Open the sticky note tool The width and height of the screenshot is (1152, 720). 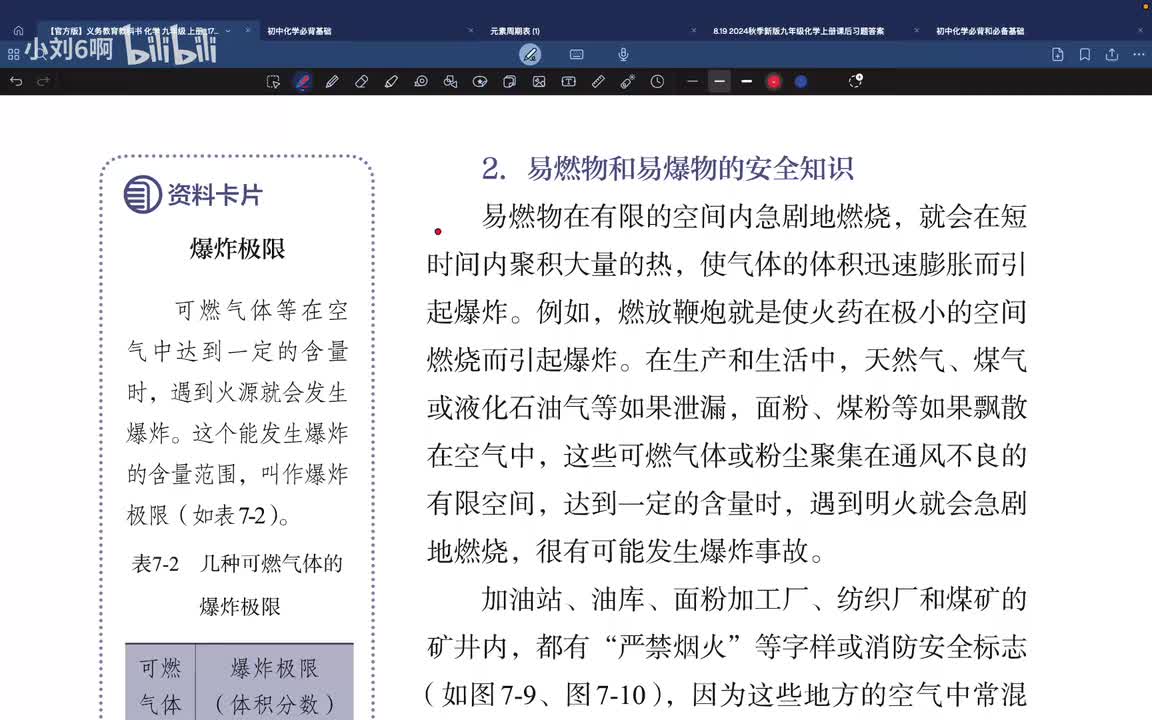click(509, 82)
